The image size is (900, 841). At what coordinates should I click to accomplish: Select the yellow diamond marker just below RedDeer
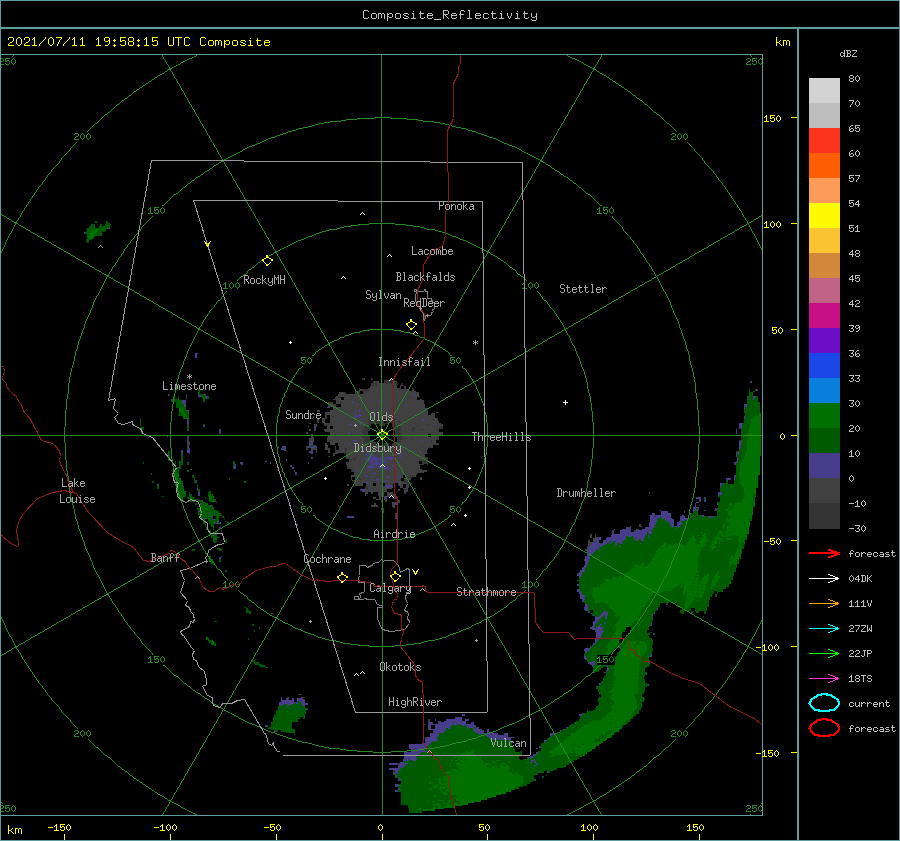coord(412,325)
